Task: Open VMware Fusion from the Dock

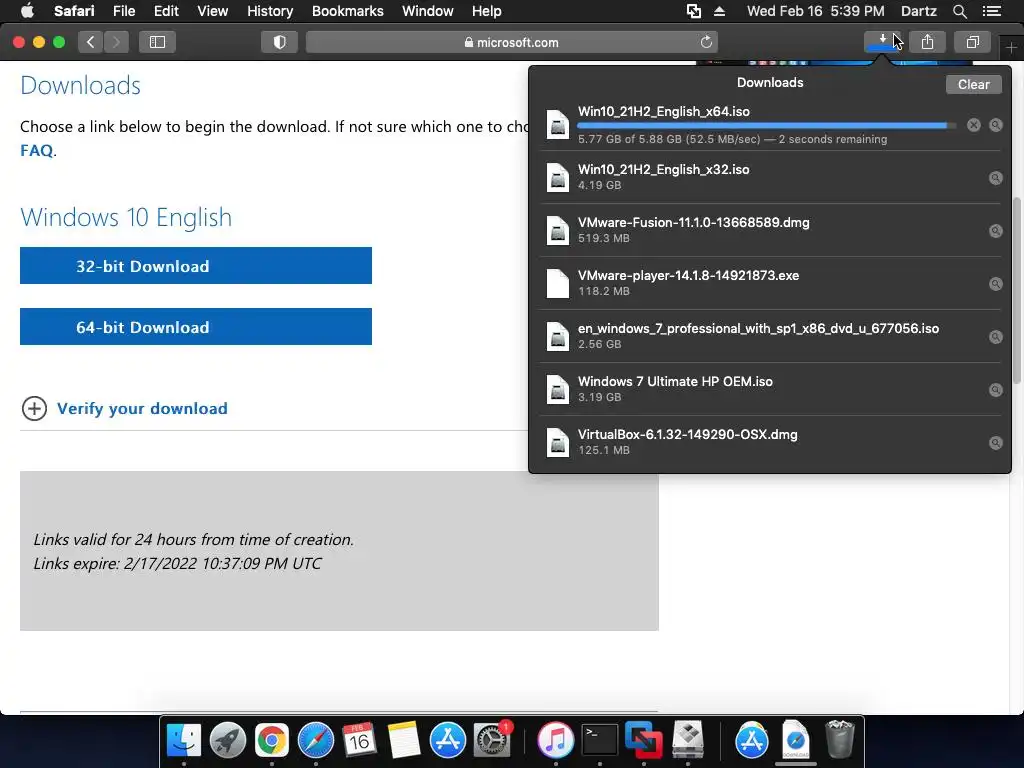Action: pyautogui.click(x=643, y=740)
